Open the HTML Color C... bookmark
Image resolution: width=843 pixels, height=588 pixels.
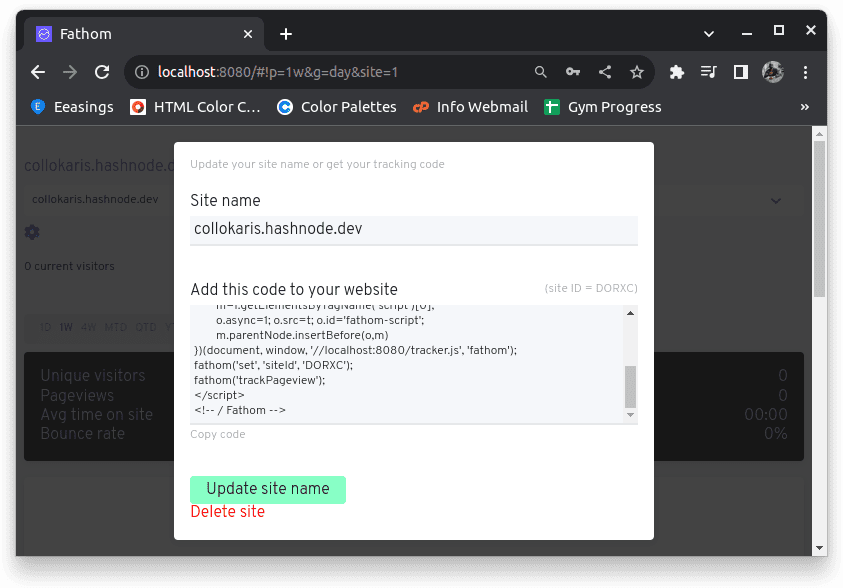click(195, 107)
